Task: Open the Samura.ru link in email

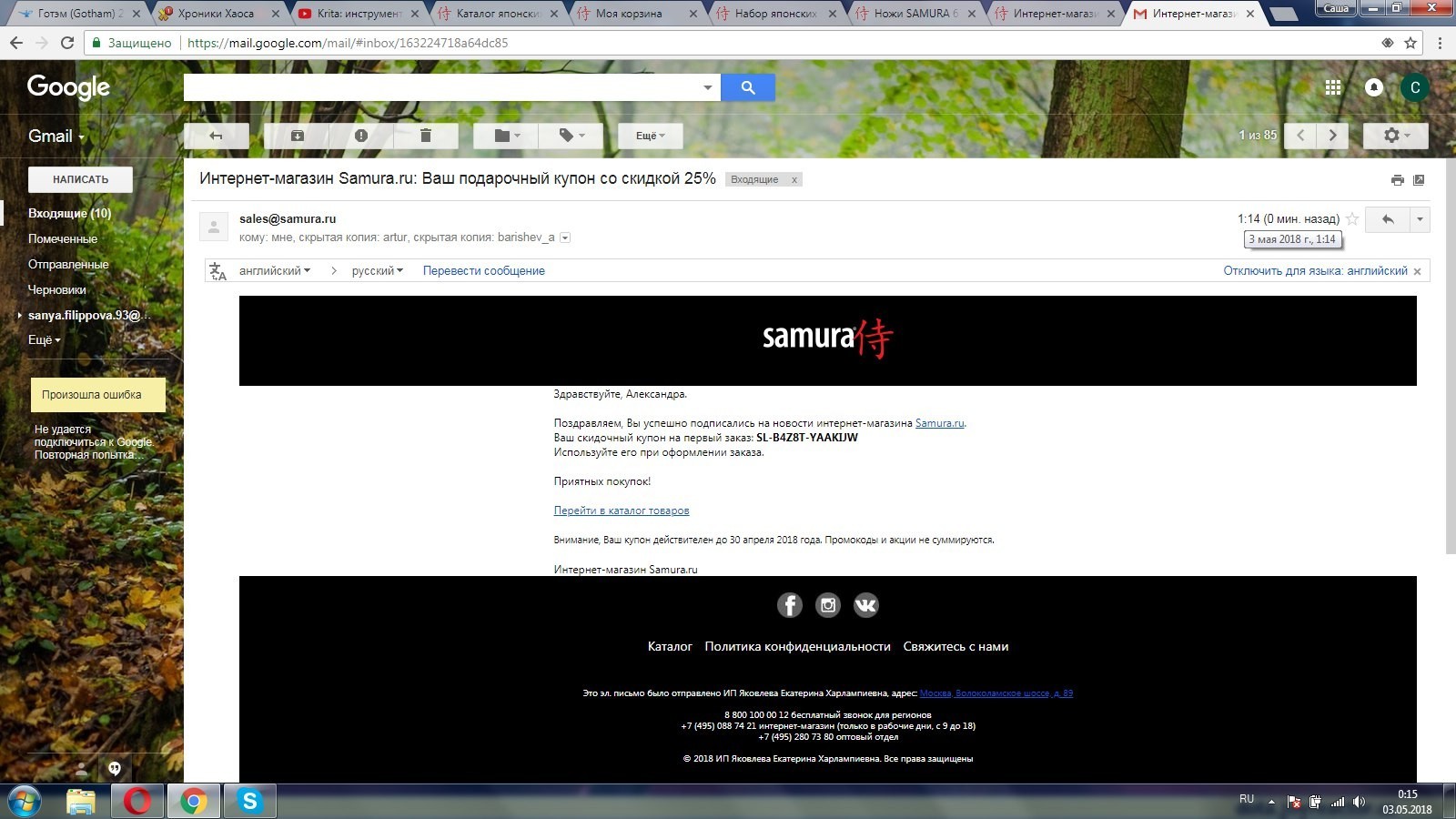Action: click(x=940, y=423)
